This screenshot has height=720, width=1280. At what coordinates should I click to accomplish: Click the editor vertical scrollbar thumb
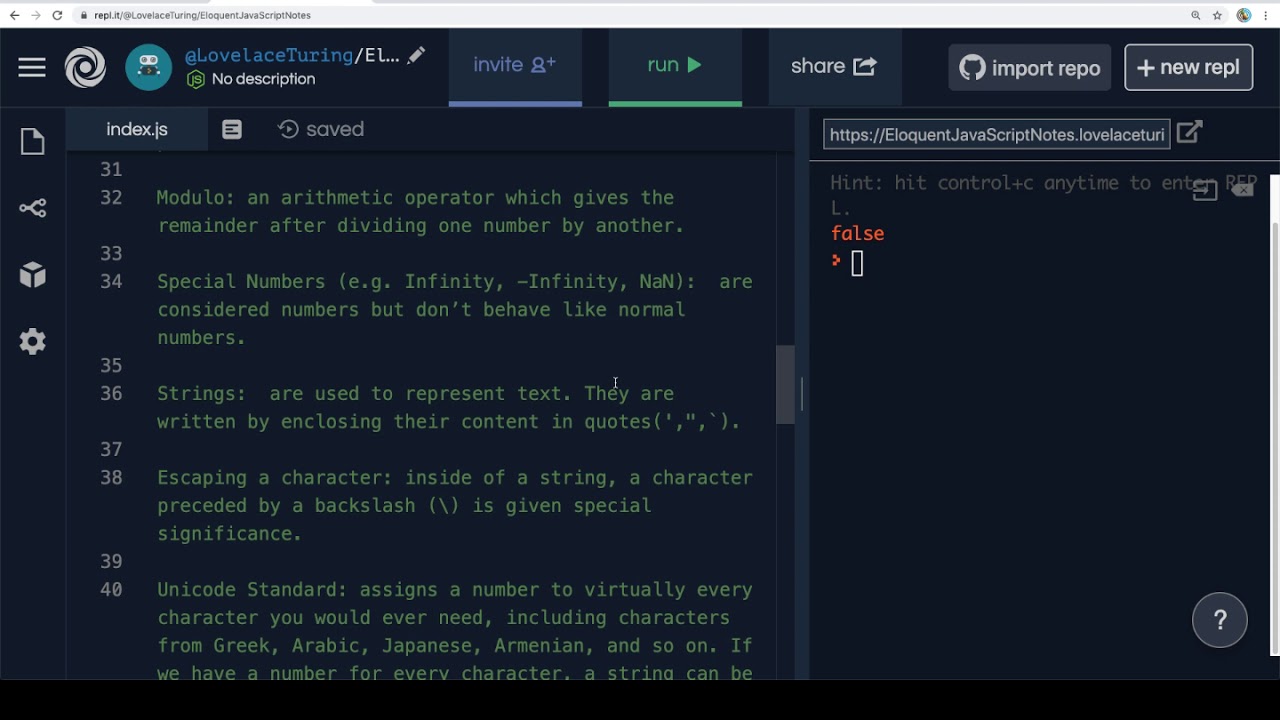pyautogui.click(x=785, y=384)
